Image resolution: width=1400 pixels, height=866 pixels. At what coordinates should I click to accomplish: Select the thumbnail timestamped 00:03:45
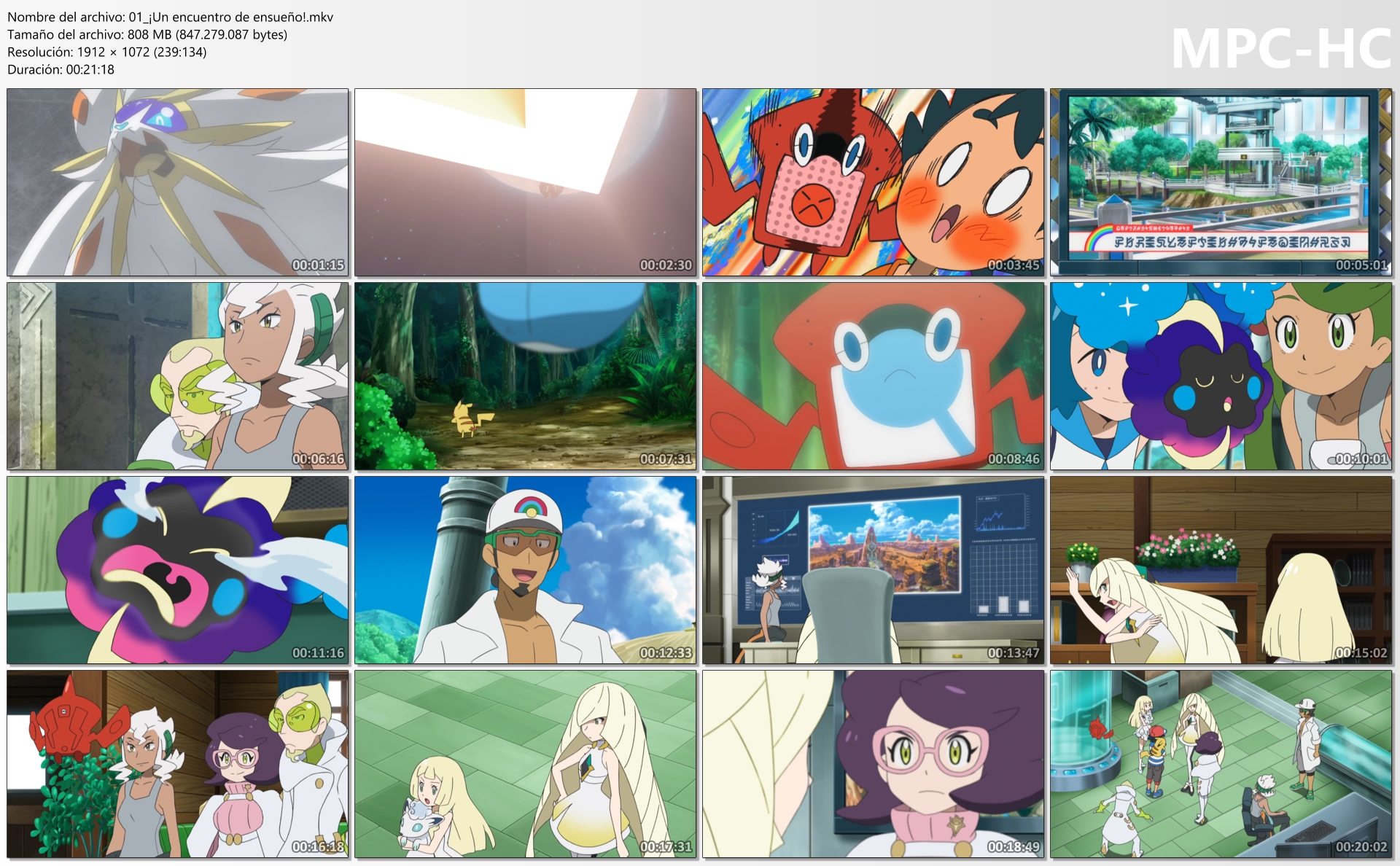pos(874,182)
